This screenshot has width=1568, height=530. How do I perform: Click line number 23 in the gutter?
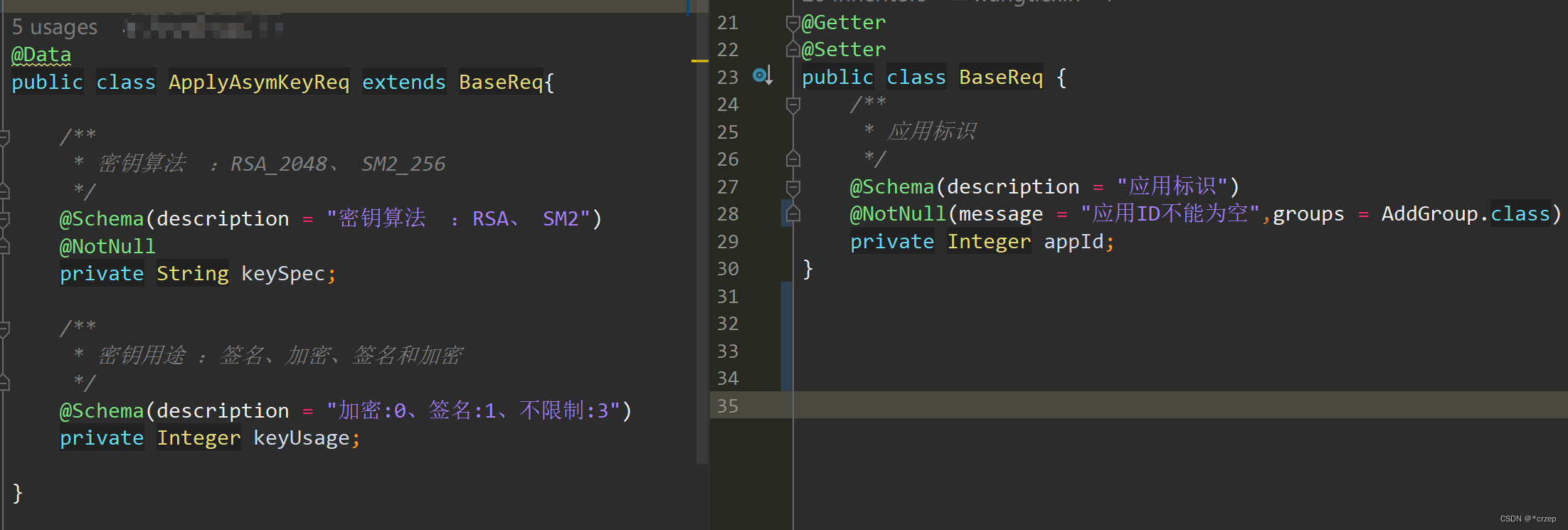point(728,77)
